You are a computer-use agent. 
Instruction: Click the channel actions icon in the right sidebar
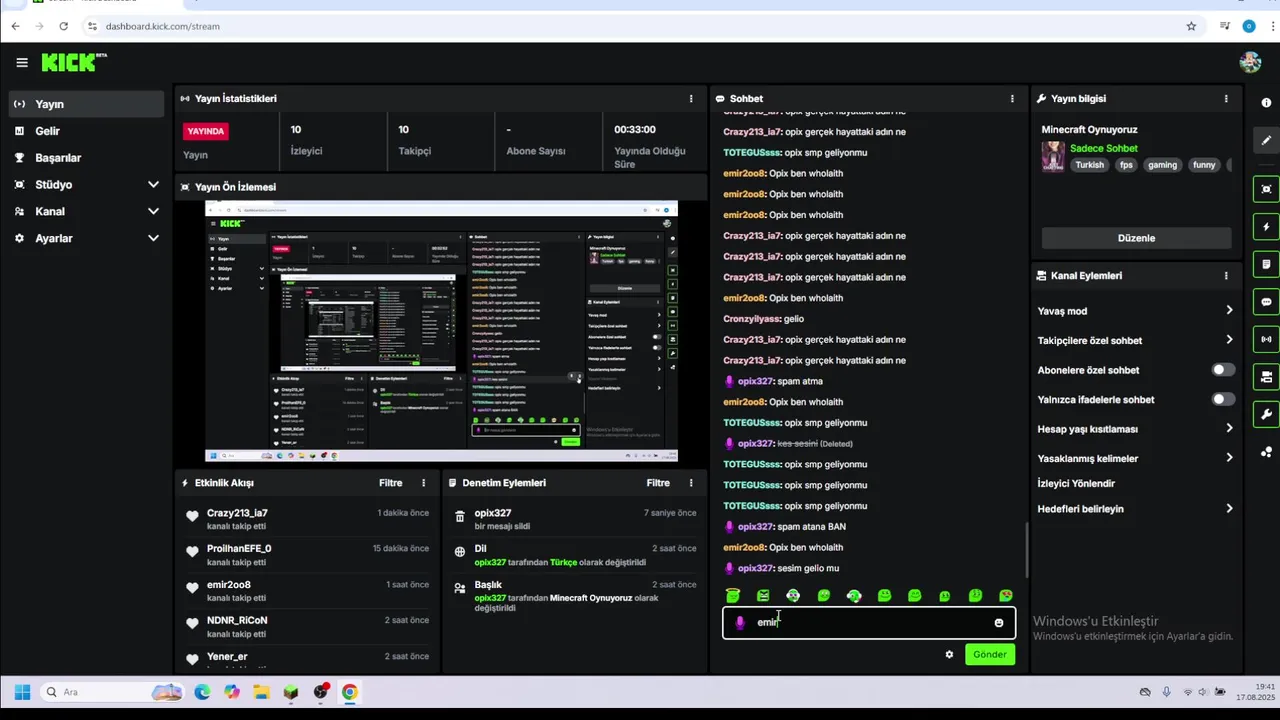coord(1266,377)
